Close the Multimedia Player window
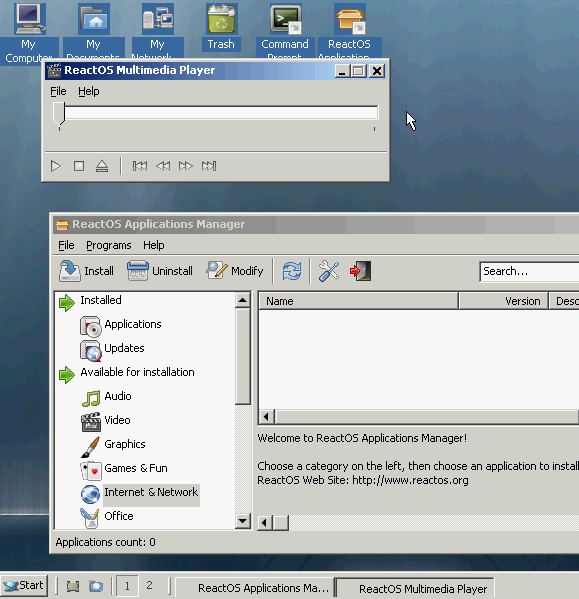 (x=377, y=71)
